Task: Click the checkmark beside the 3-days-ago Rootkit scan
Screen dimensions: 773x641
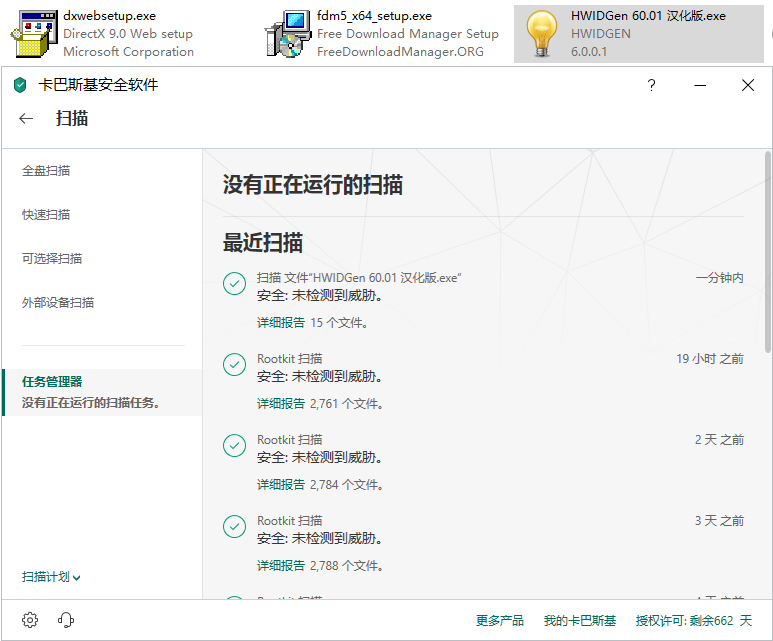Action: [235, 527]
